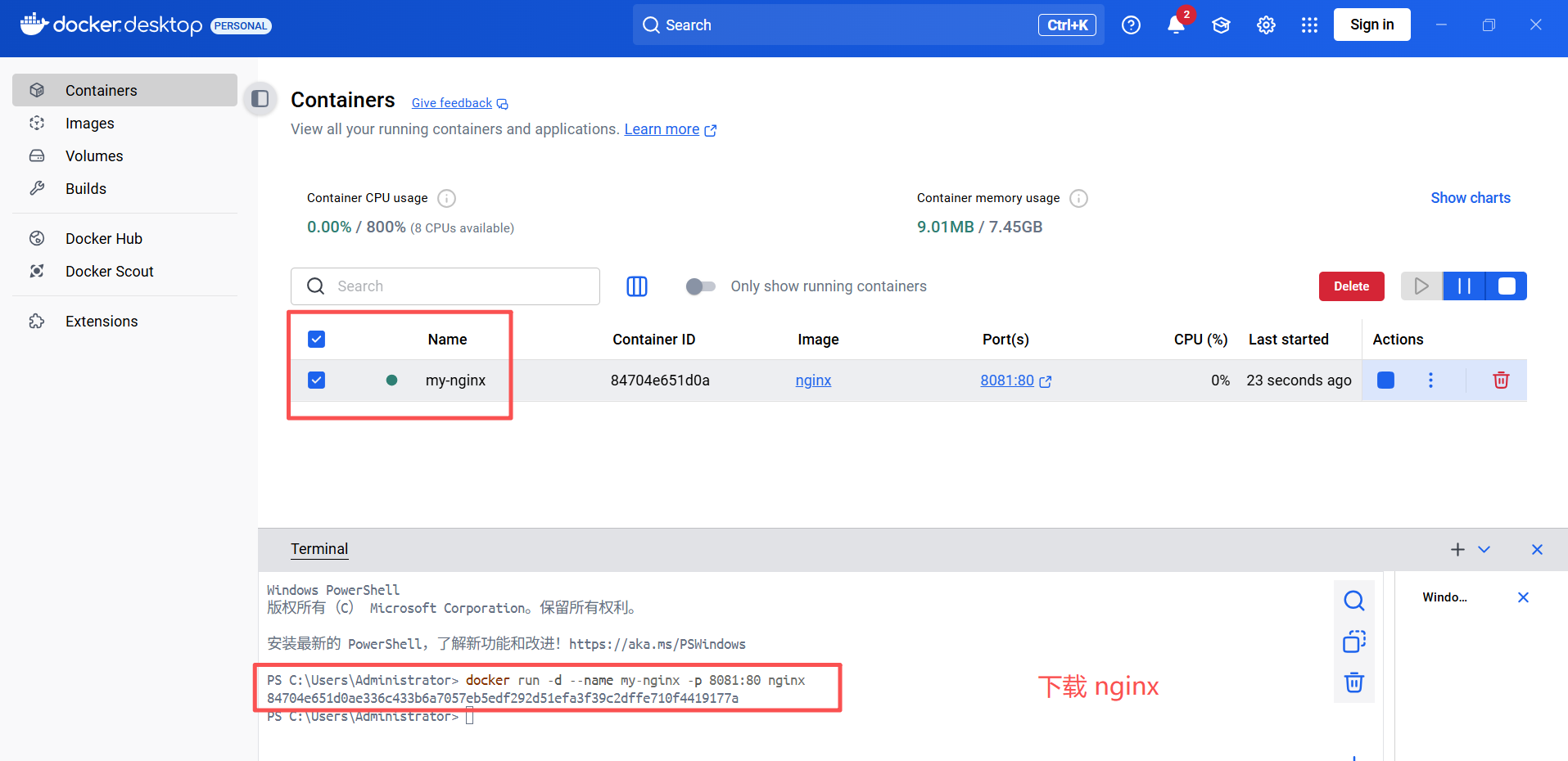Image resolution: width=1568 pixels, height=761 pixels.
Task: Toggle Only show running containers
Action: pos(700,286)
